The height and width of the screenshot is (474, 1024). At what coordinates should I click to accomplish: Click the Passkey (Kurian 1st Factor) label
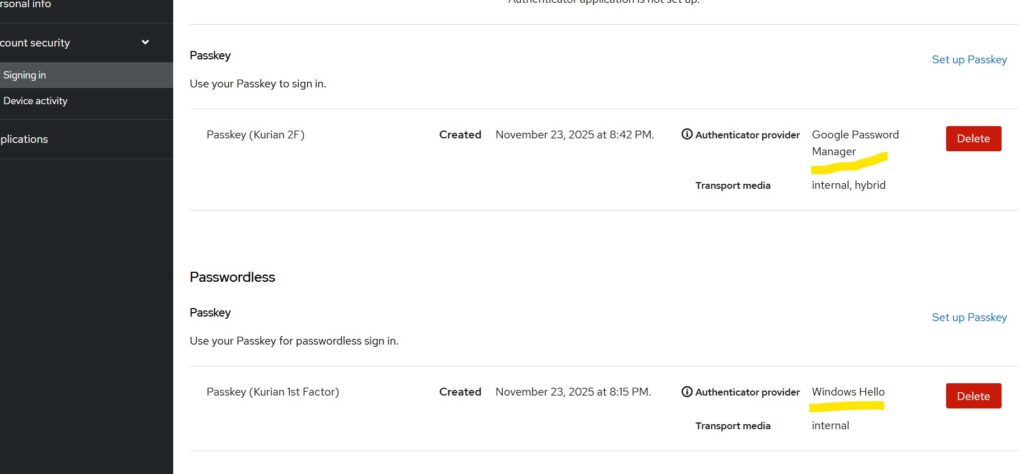point(272,392)
